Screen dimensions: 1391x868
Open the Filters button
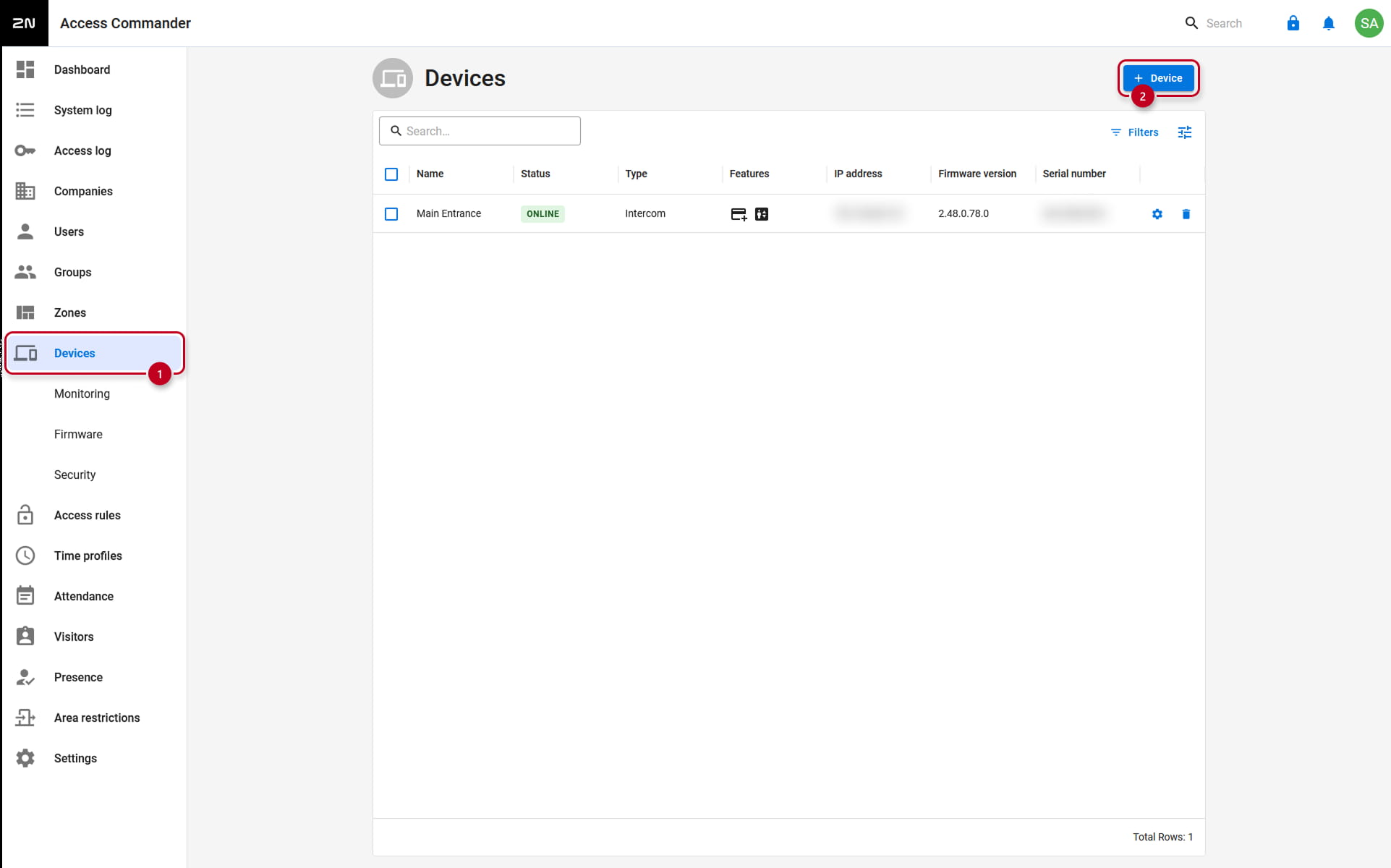click(x=1135, y=132)
